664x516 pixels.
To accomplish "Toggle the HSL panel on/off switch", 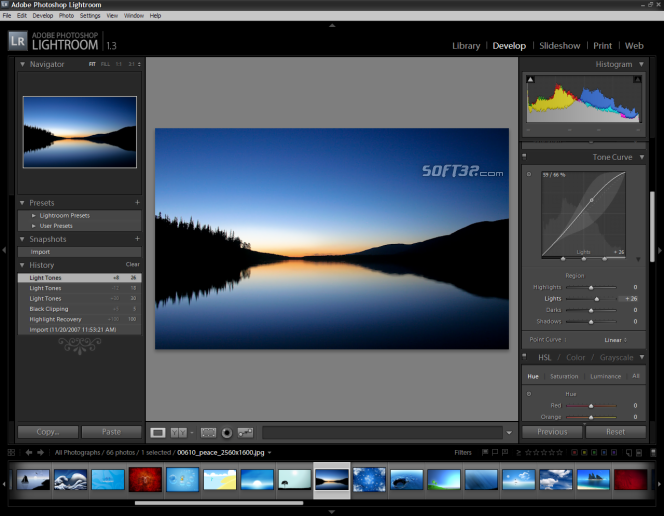I will point(524,357).
